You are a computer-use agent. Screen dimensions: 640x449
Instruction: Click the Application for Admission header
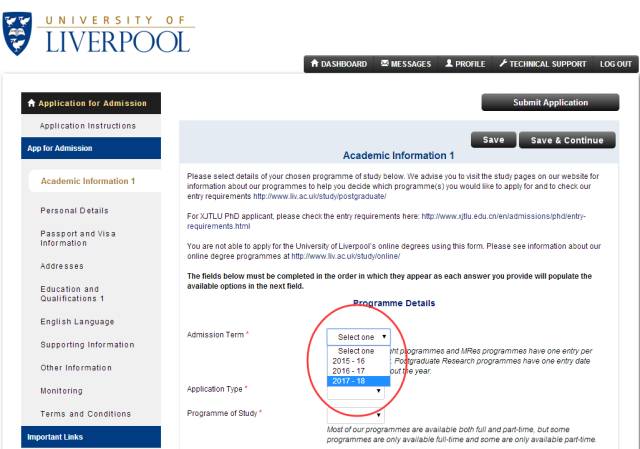pos(91,103)
